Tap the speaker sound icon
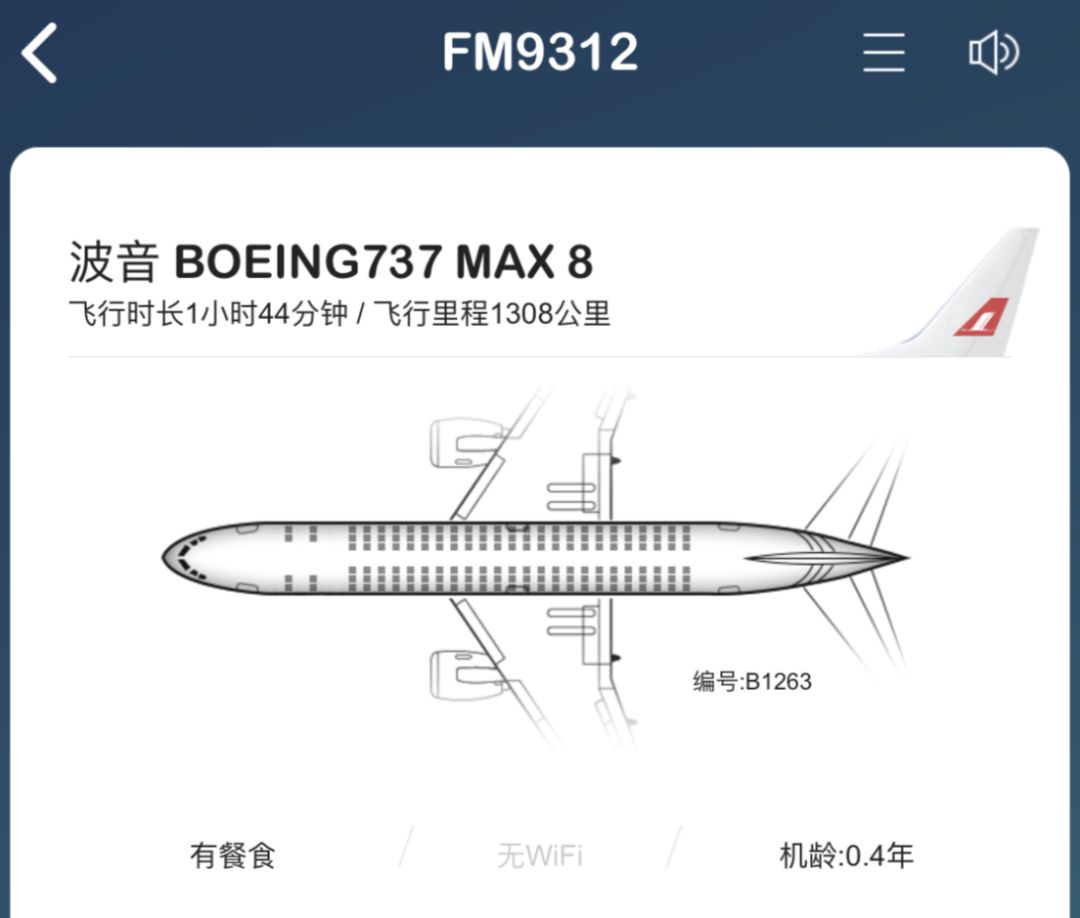The width and height of the screenshot is (1080, 918). [994, 52]
